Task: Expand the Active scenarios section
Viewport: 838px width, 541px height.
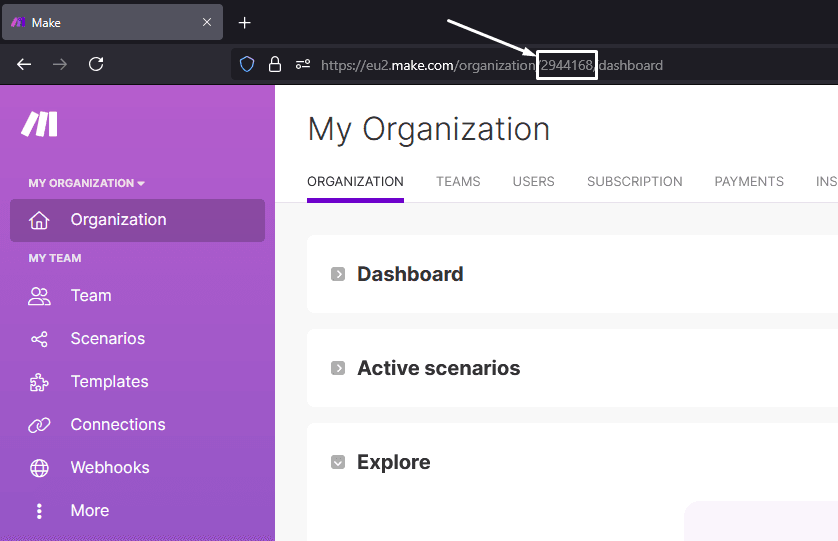Action: pos(338,368)
